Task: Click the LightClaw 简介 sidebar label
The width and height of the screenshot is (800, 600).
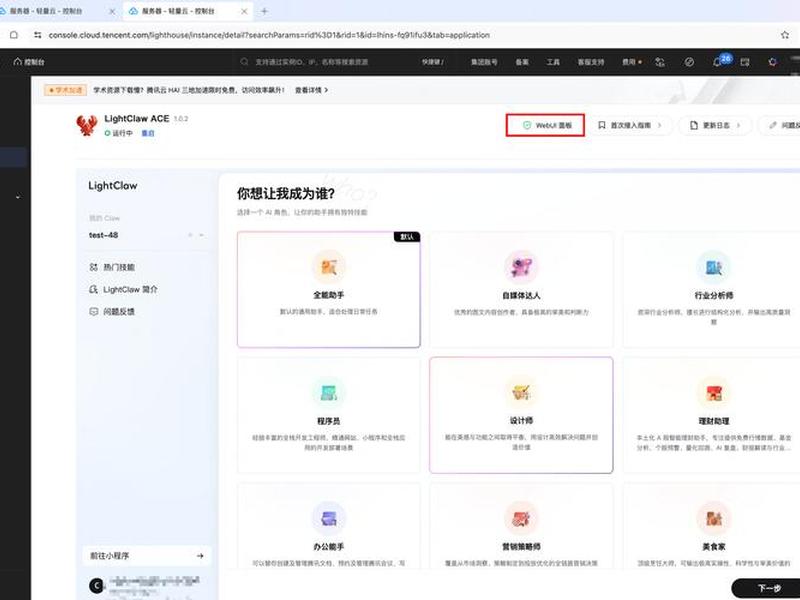Action: (x=131, y=289)
